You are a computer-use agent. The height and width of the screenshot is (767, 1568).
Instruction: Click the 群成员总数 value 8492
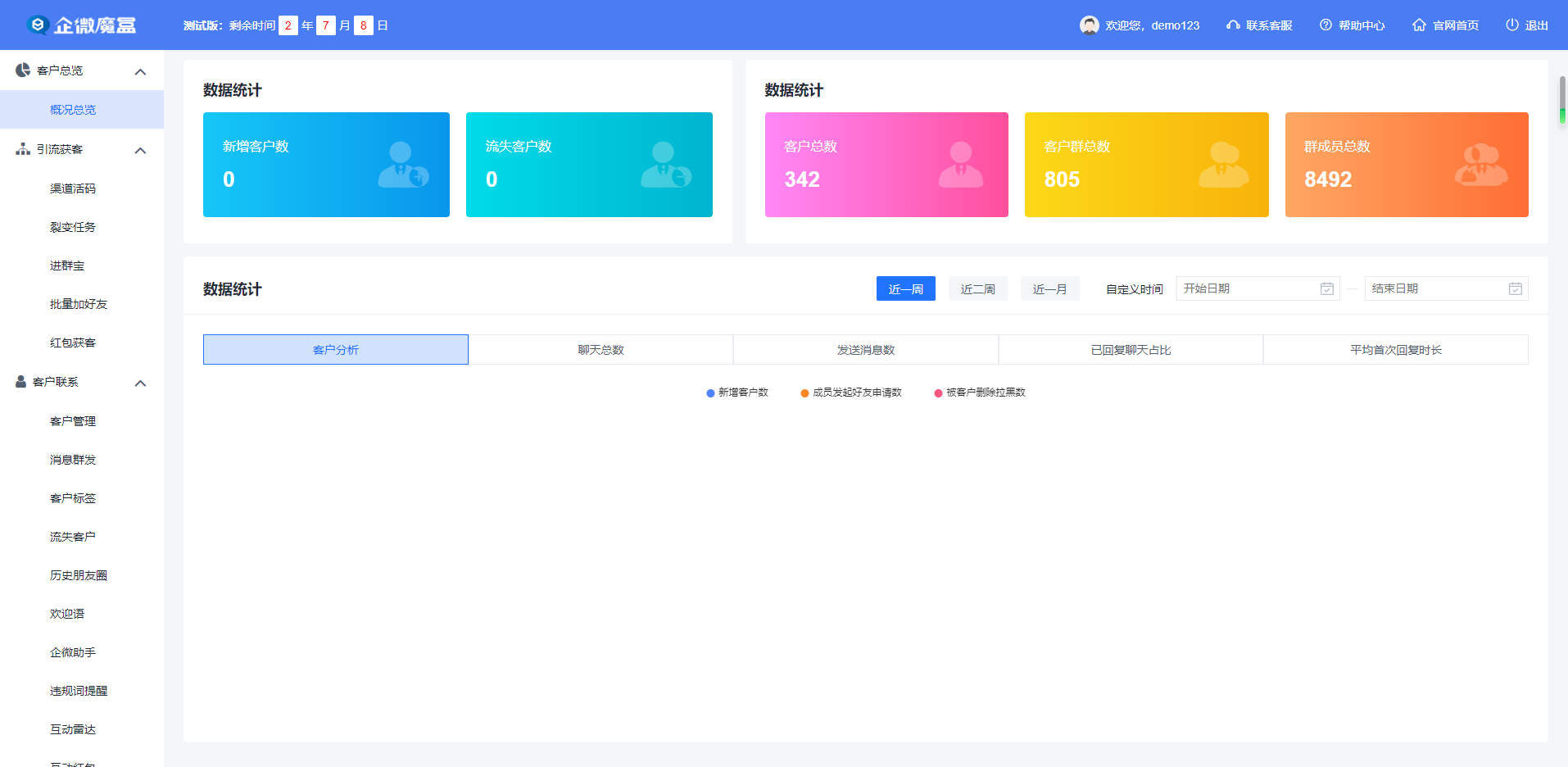pyautogui.click(x=1328, y=179)
